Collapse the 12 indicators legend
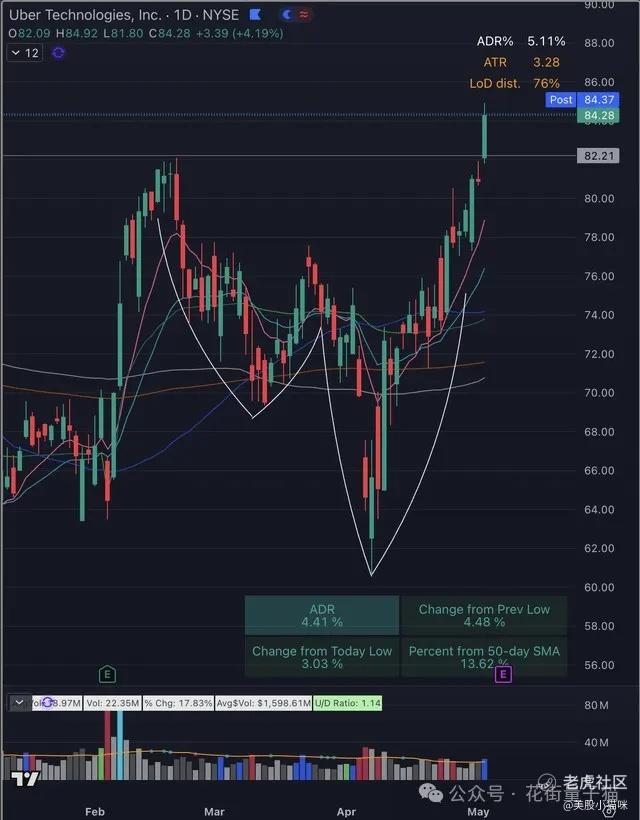 [25, 53]
